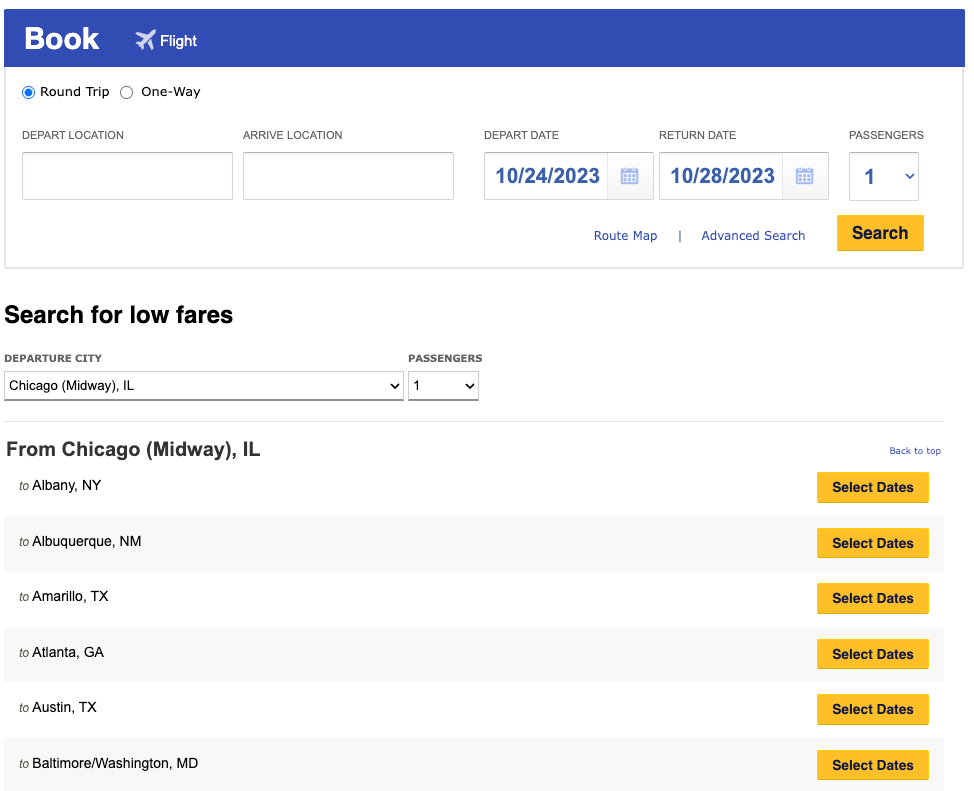Image resolution: width=974 pixels, height=791 pixels.
Task: Open the Departure City dropdown
Action: tap(203, 386)
